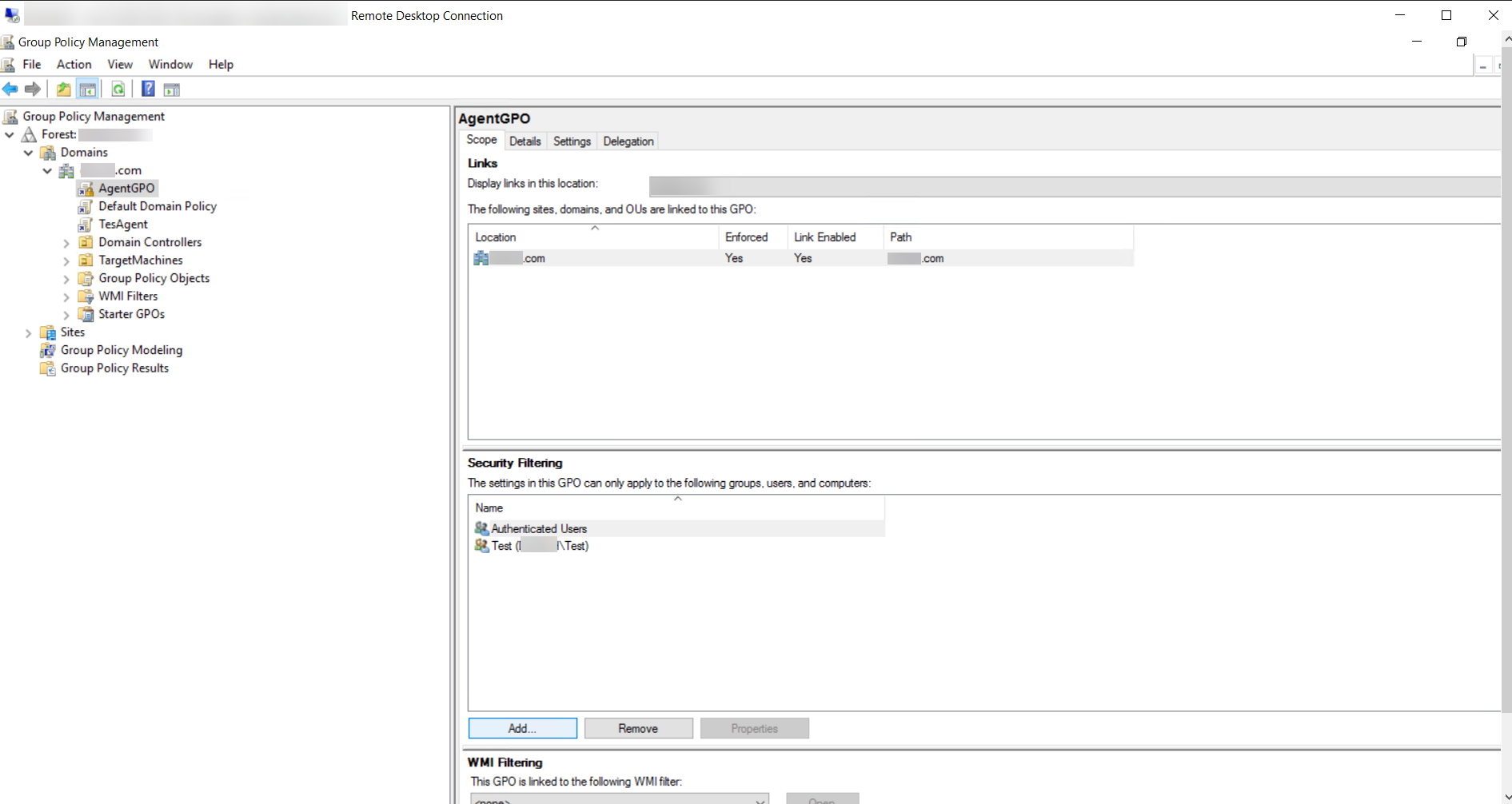
Task: Expand the Group Policy Objects node
Action: (x=66, y=278)
